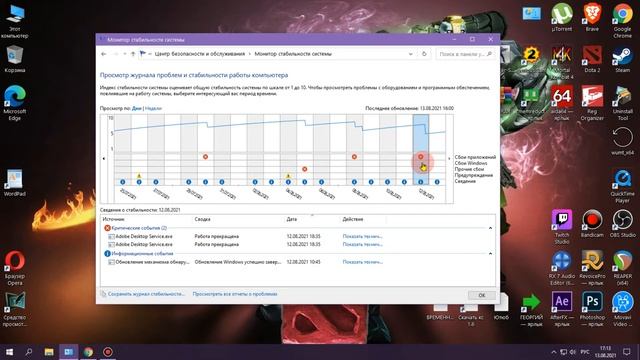The image size is (640, 360).
Task: Click Центр безопасности и обслуживания breadcrumb
Action: (x=200, y=54)
